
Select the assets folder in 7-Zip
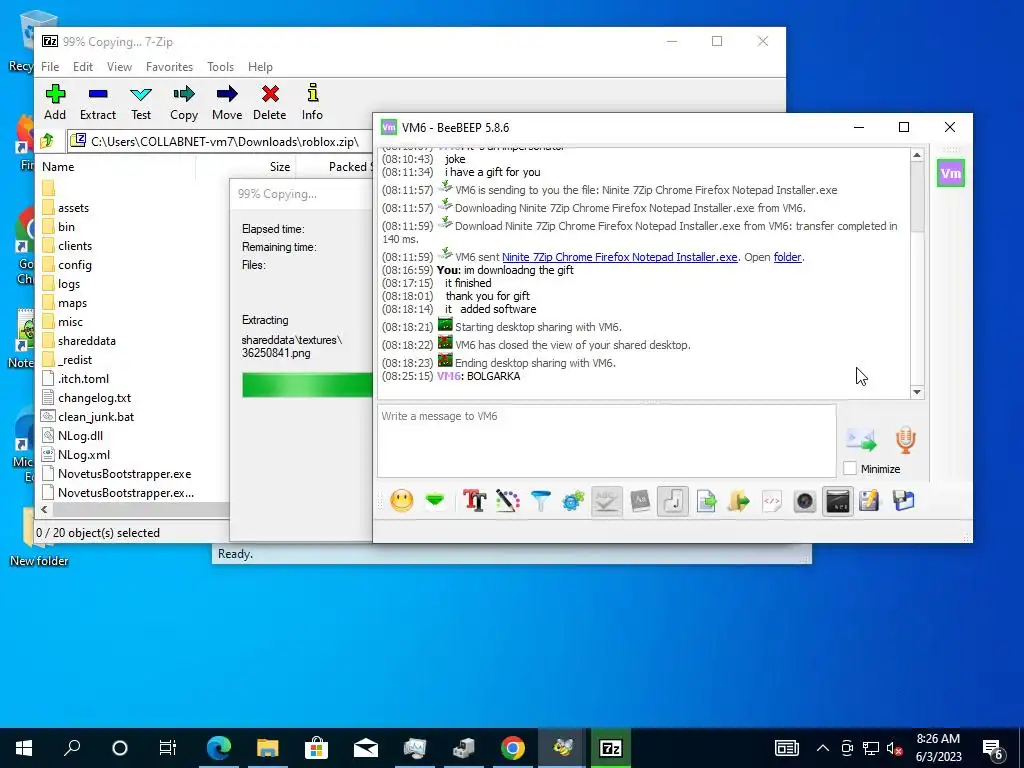[x=73, y=208]
